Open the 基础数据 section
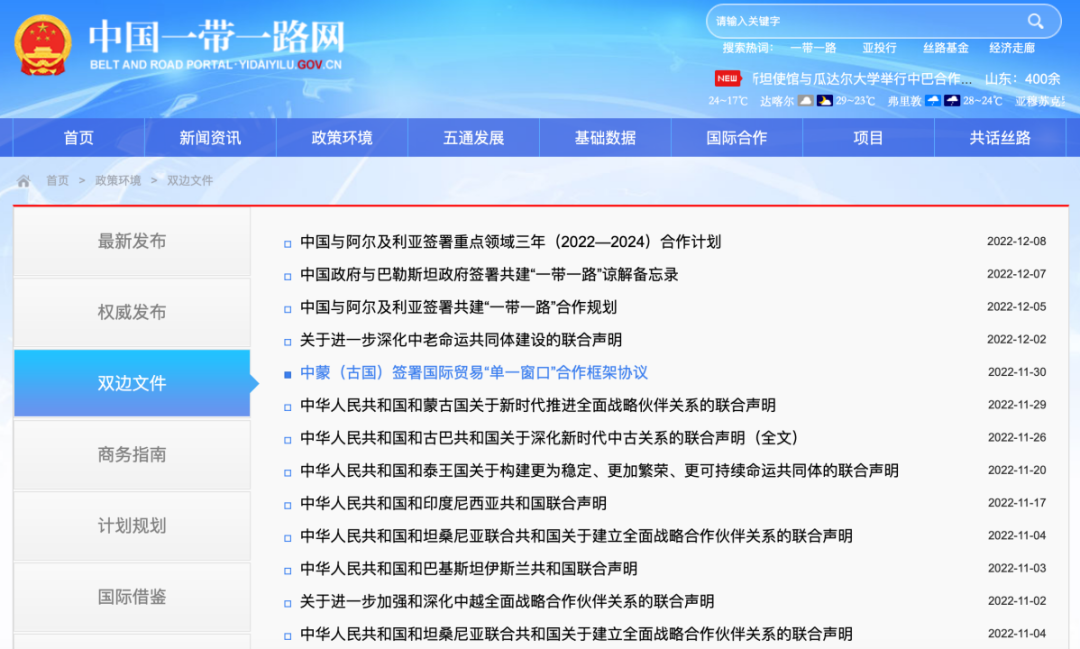The image size is (1080, 649). coord(605,137)
